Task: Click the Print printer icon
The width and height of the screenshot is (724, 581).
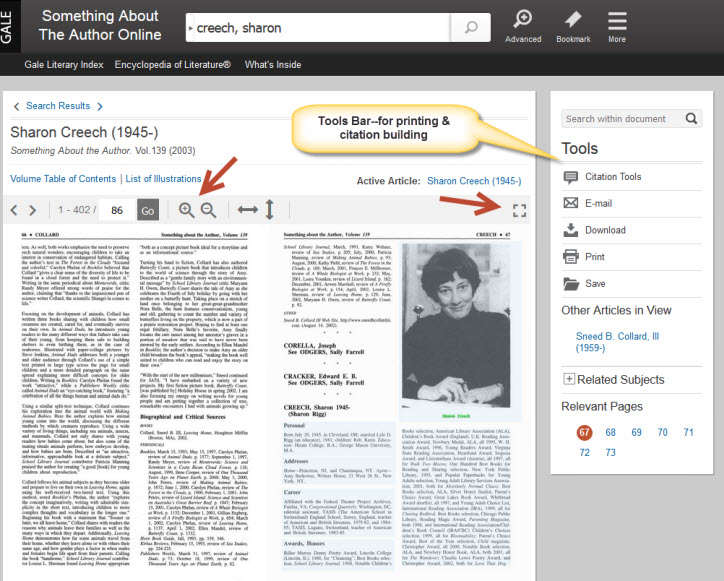Action: point(571,256)
